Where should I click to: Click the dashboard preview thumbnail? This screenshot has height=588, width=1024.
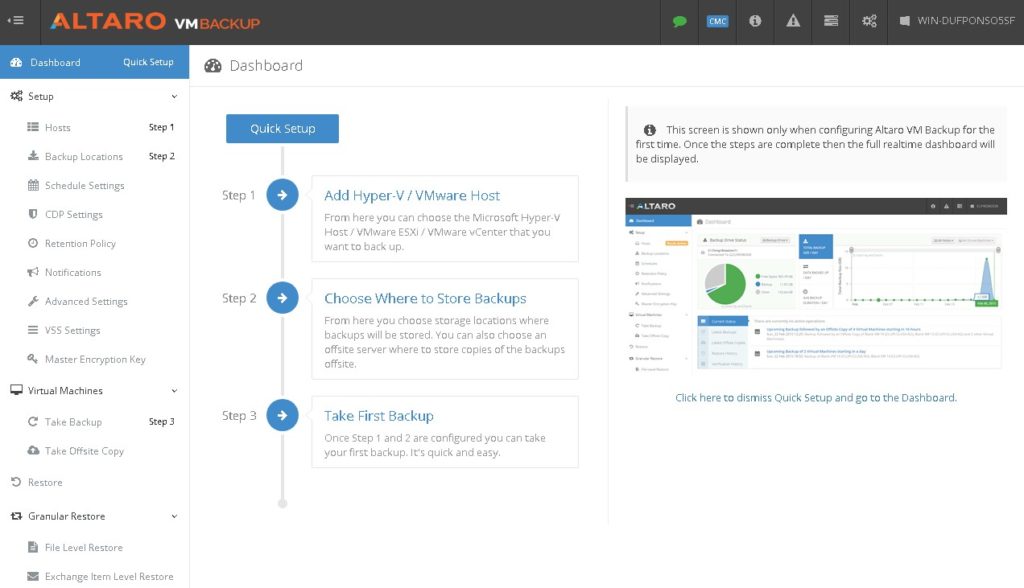(x=816, y=286)
